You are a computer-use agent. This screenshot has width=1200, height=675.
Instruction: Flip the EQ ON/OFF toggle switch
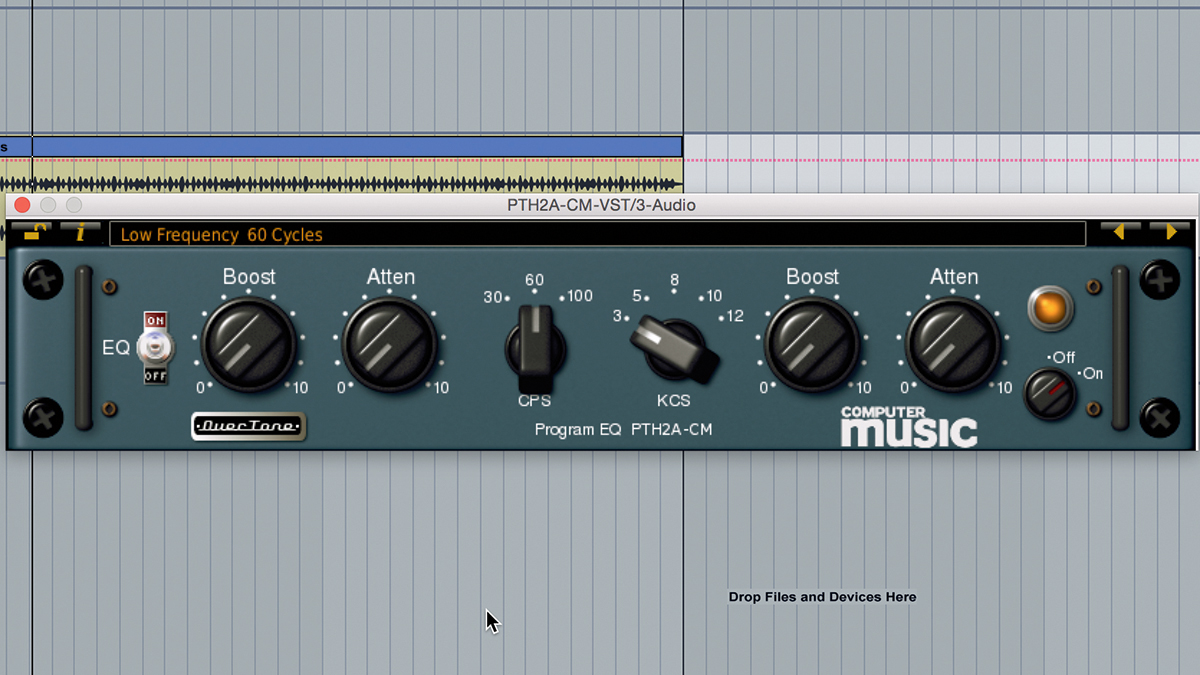tap(155, 347)
